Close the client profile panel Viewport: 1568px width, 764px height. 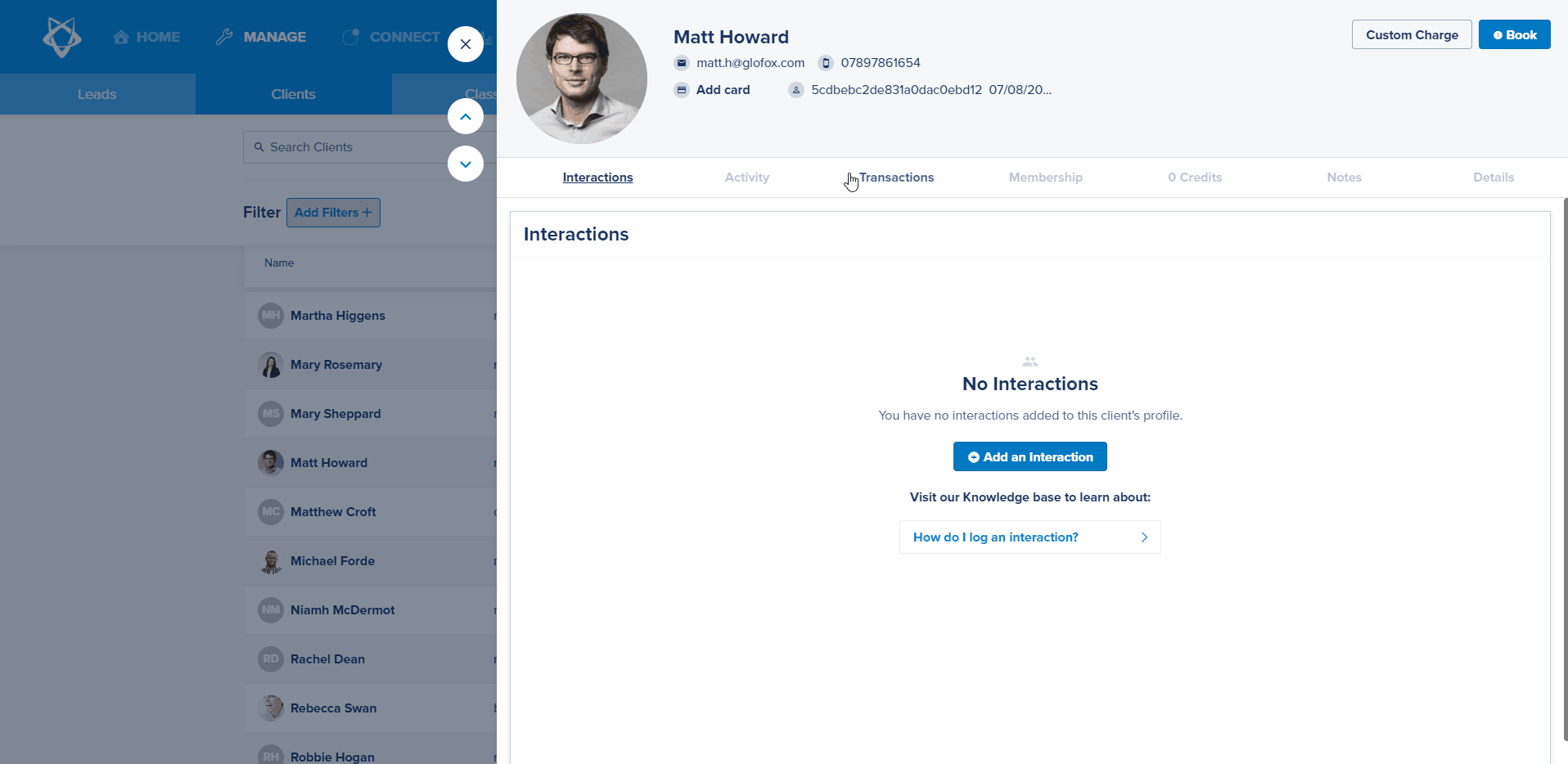(466, 44)
